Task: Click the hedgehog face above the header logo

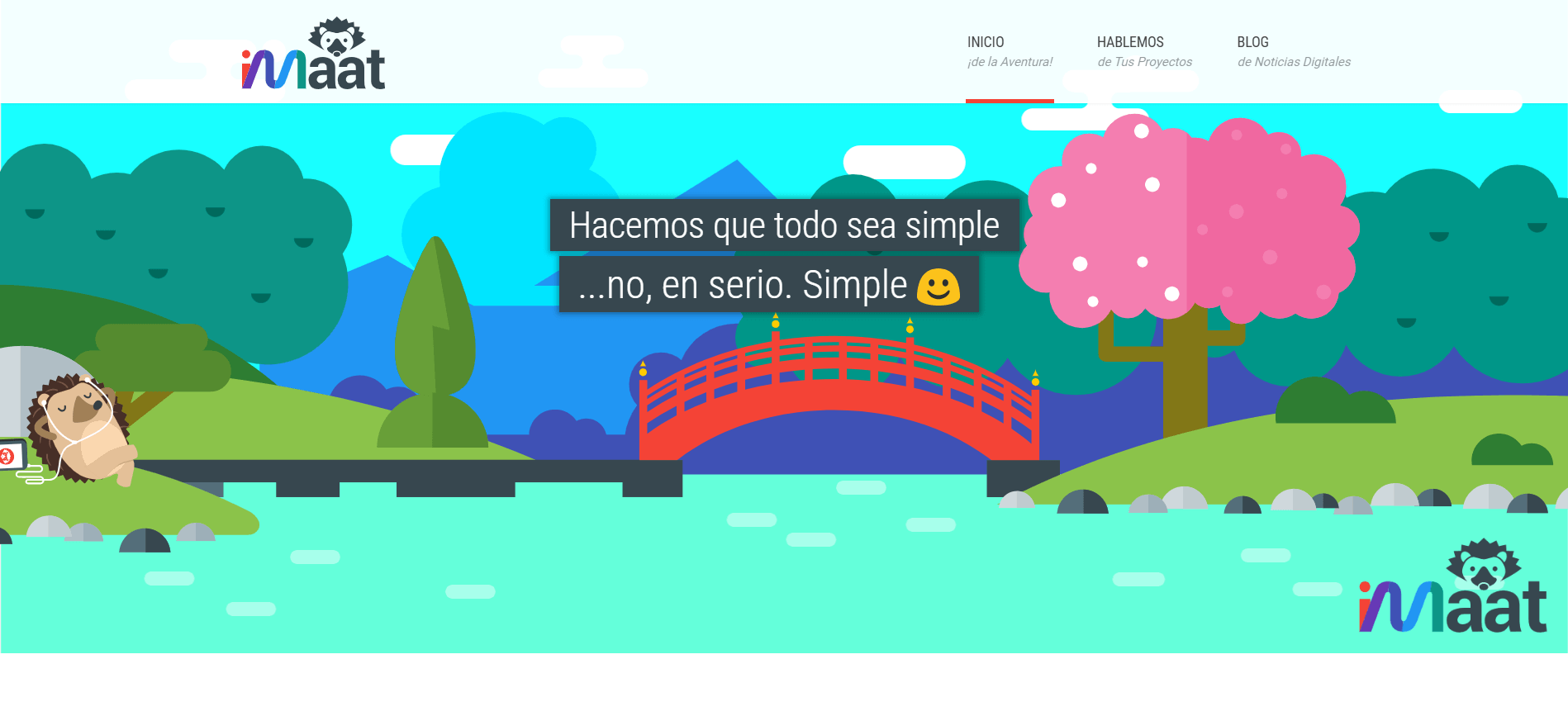Action: click(337, 37)
